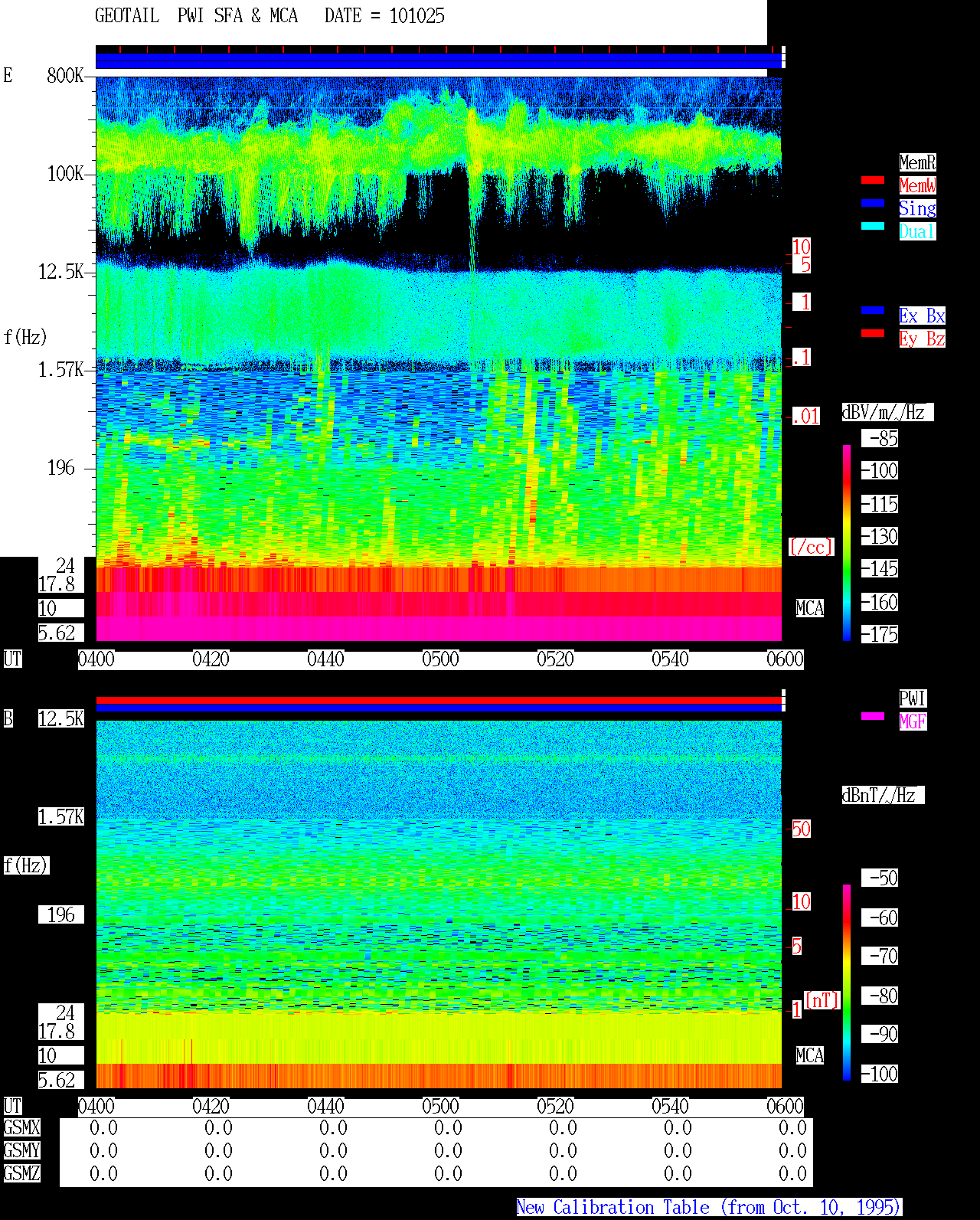
Task: Click the 800K frequency axis label
Action: point(66,75)
